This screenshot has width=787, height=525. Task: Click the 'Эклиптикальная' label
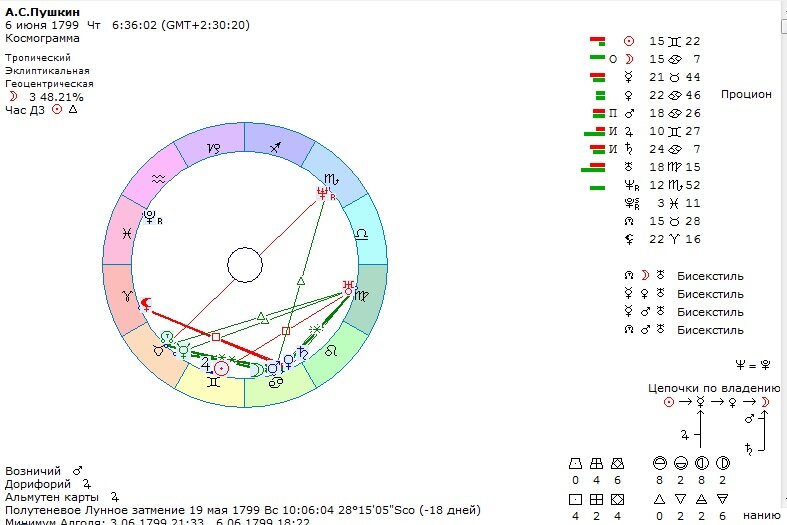(x=47, y=71)
